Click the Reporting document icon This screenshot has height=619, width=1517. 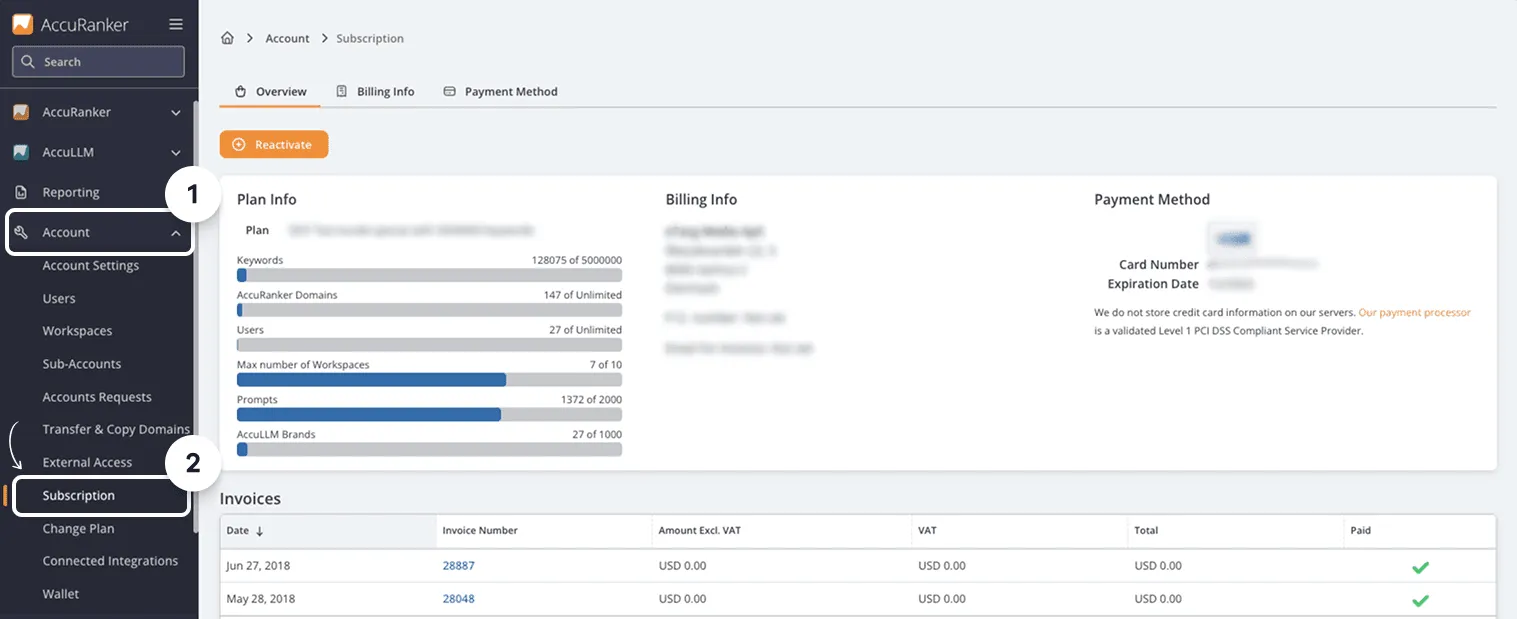coord(21,192)
